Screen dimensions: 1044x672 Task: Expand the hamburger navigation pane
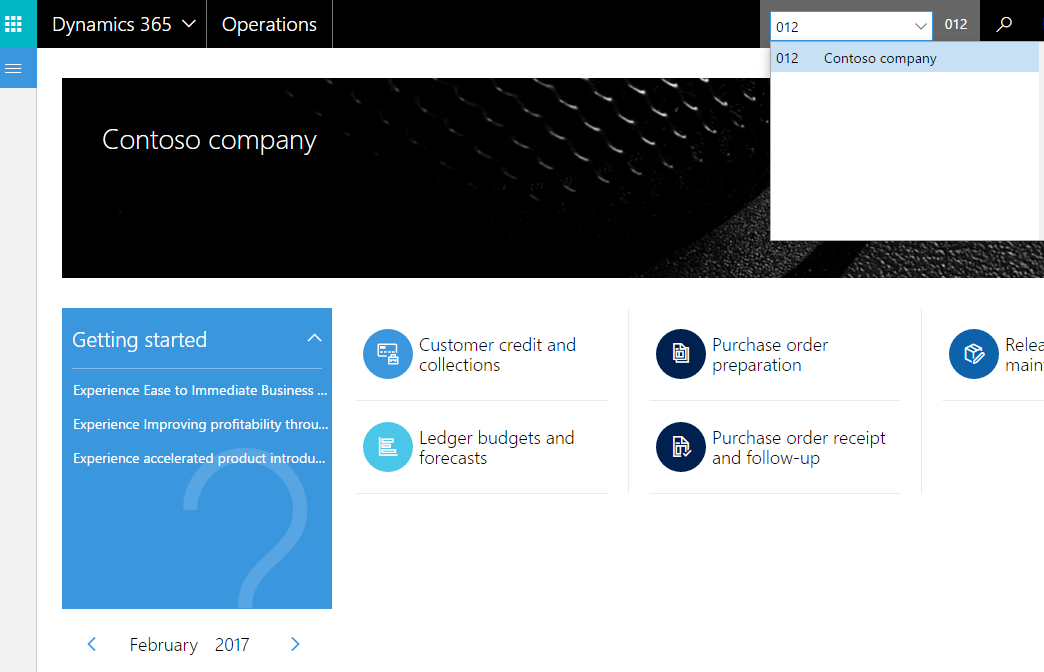tap(13, 69)
